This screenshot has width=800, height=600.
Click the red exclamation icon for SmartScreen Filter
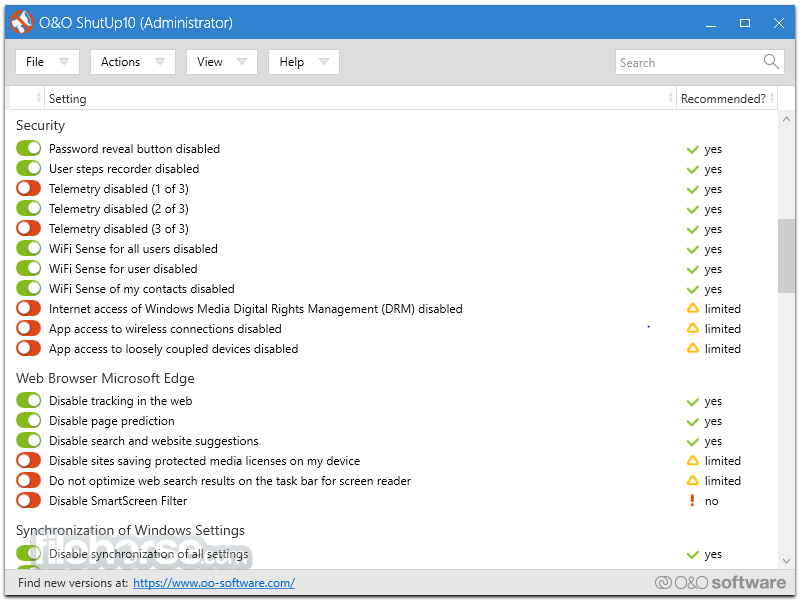pyautogui.click(x=692, y=501)
